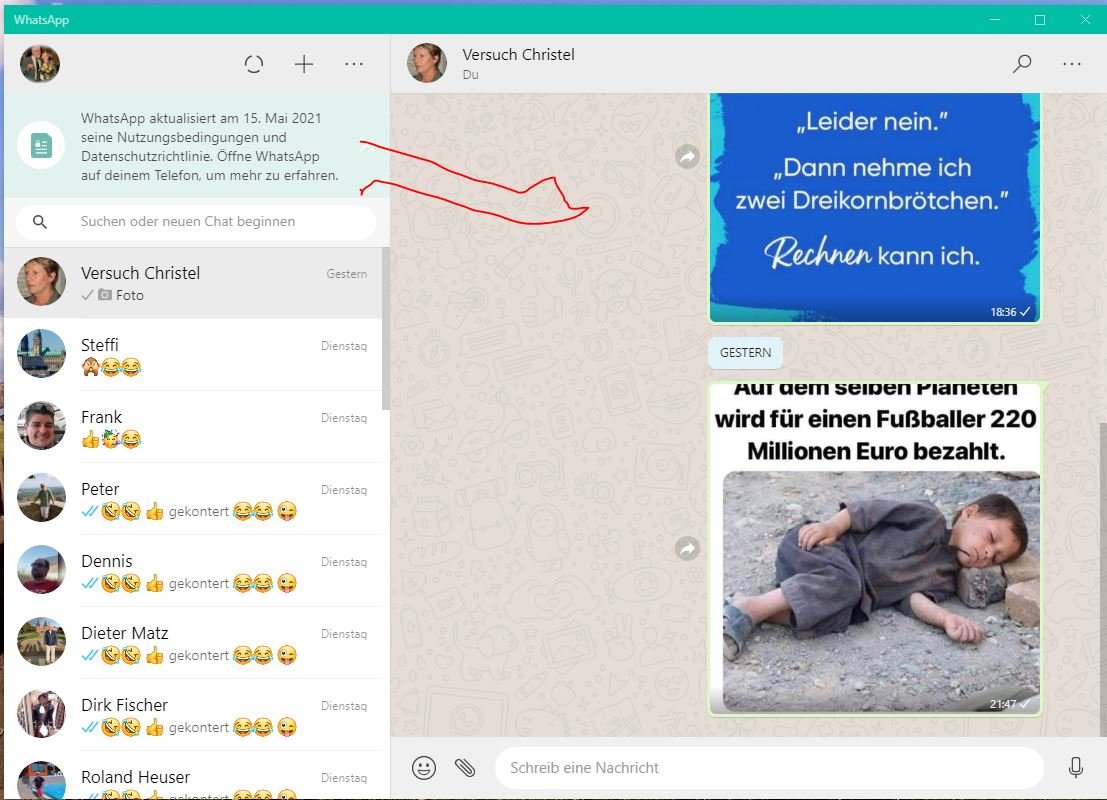The image size is (1107, 800).
Task: Click the 'Gestern' timestamp on Versuch Christel
Action: [x=347, y=274]
